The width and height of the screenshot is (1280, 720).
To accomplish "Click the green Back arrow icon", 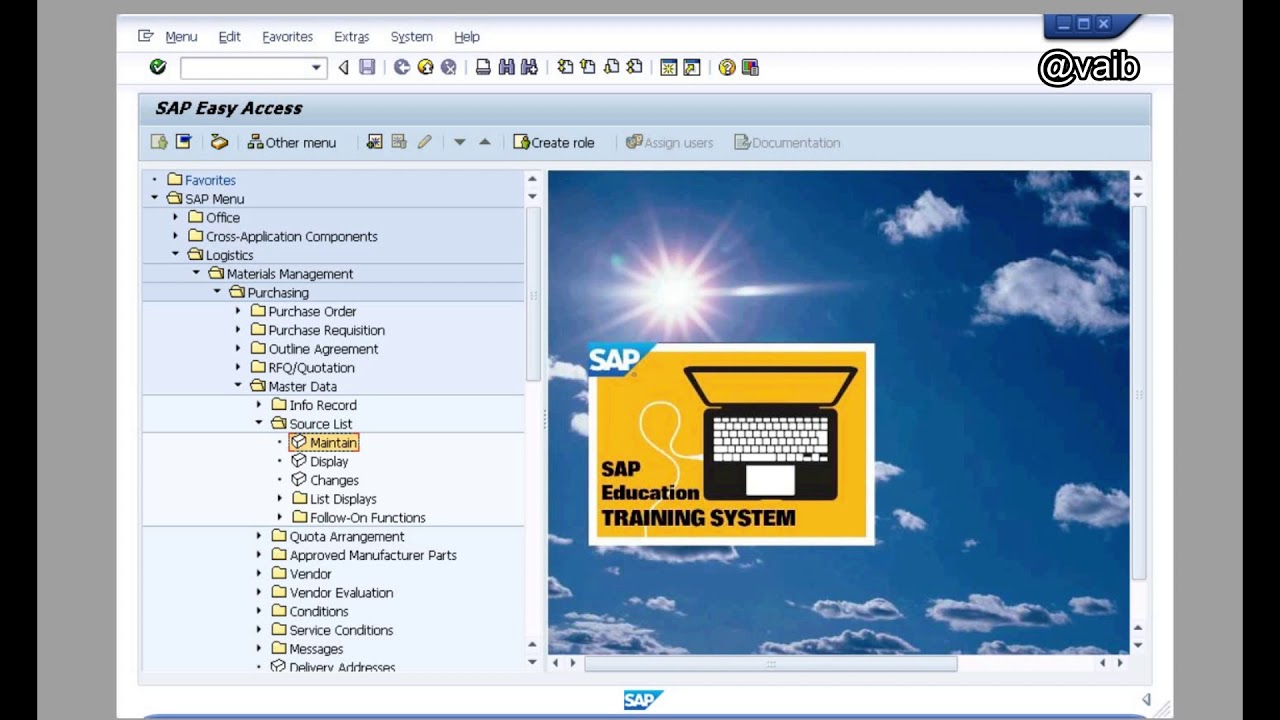I will pos(402,67).
